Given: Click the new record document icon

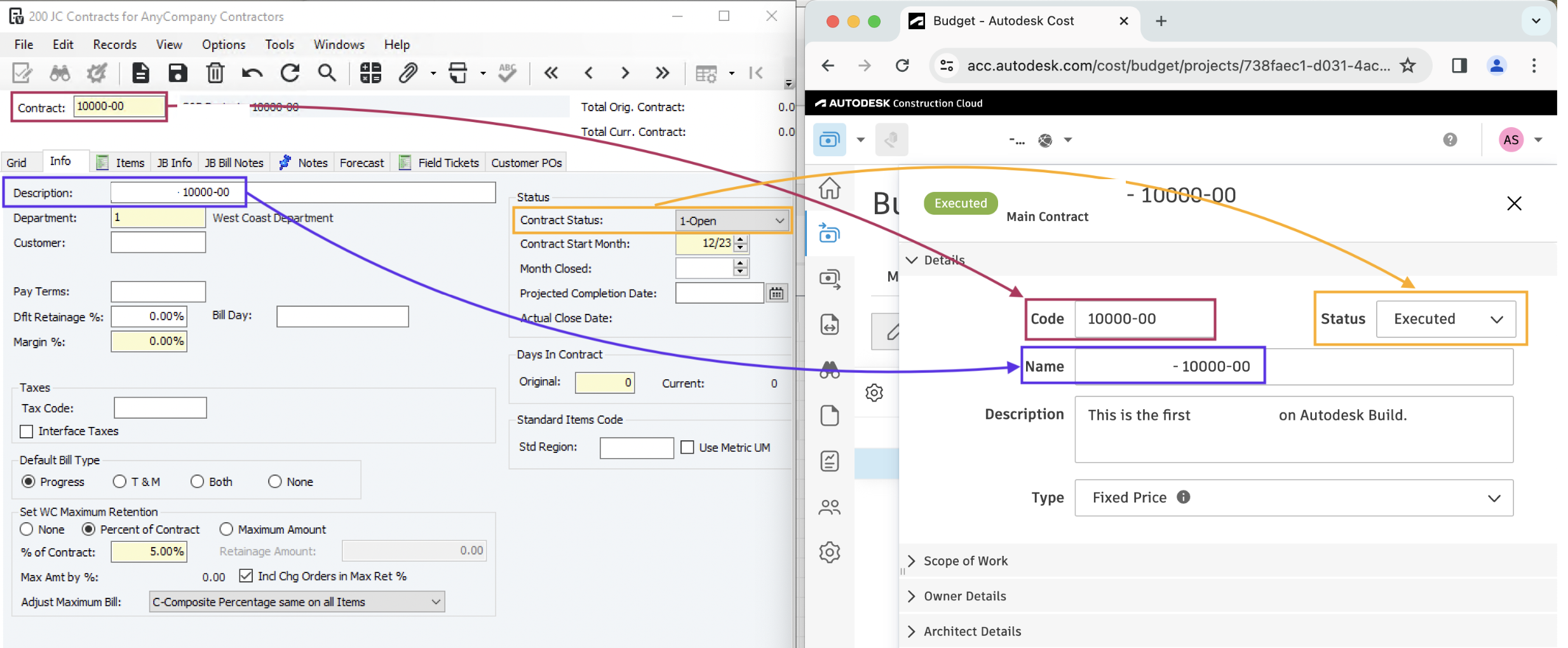Looking at the screenshot, I should pyautogui.click(x=140, y=73).
